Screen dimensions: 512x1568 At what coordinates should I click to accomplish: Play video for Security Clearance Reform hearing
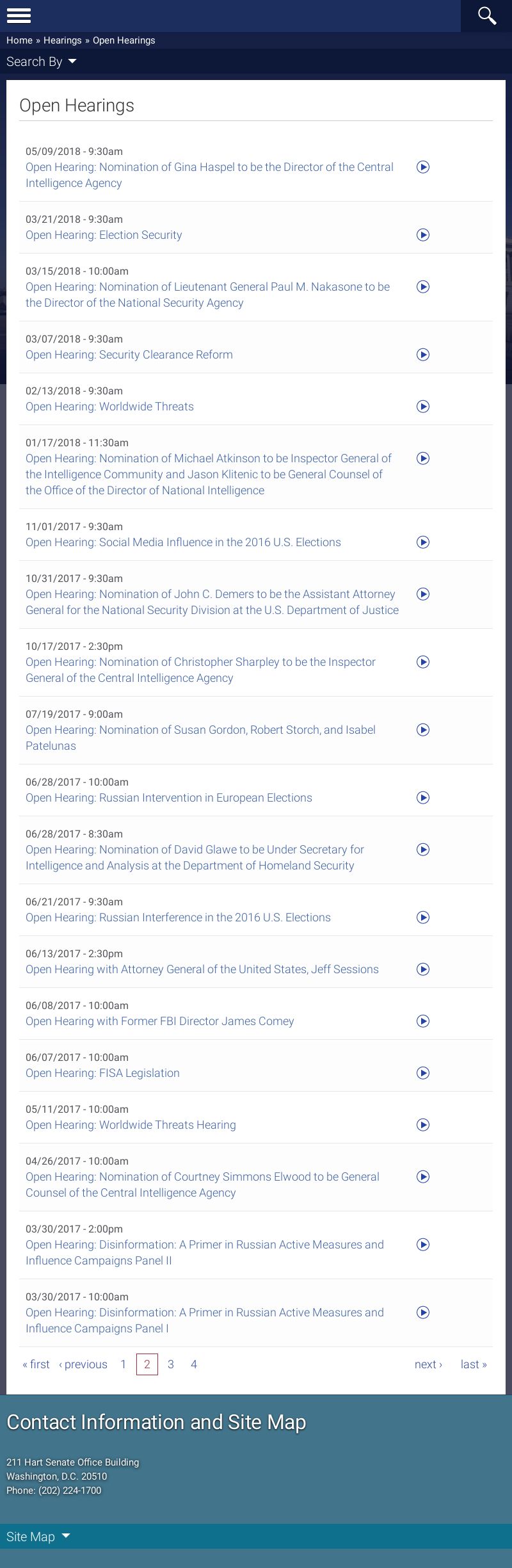tap(423, 355)
